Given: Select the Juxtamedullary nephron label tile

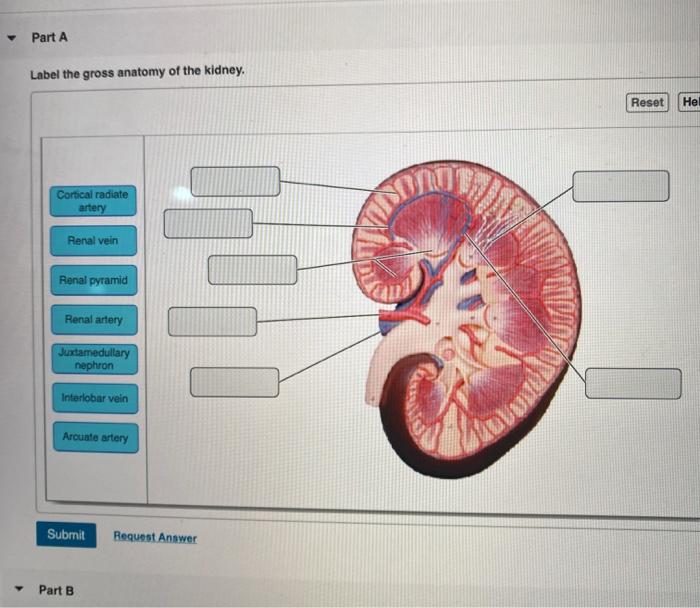Looking at the screenshot, I should click(95, 359).
